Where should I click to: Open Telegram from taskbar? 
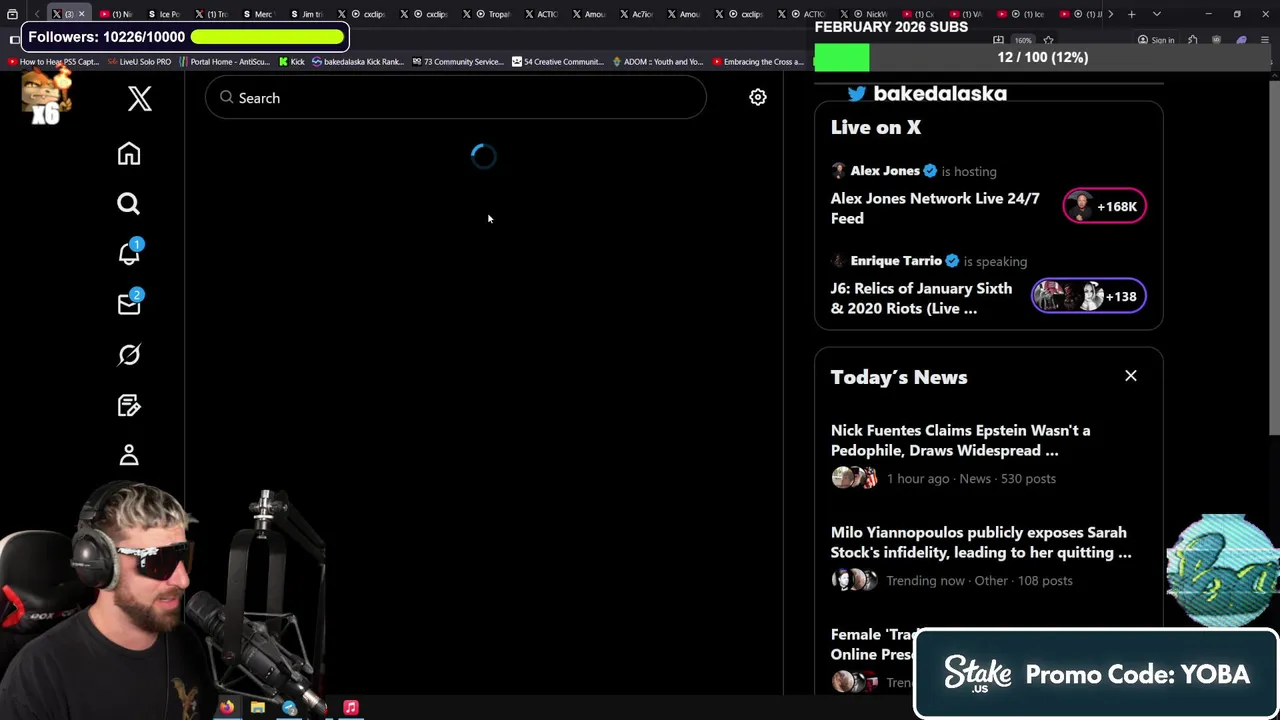point(289,707)
